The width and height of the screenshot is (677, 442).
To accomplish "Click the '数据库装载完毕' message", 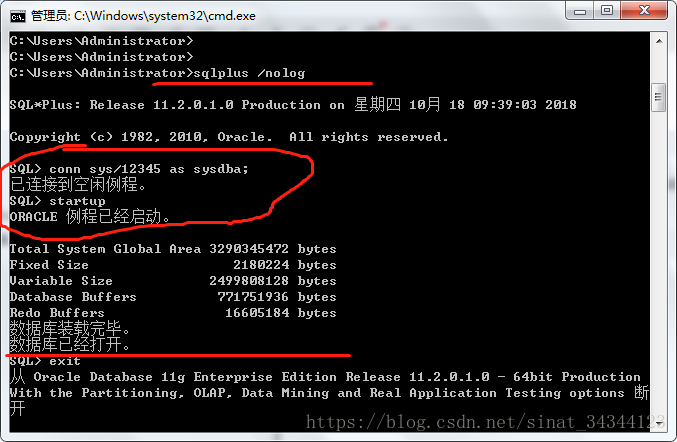I will (x=70, y=329).
